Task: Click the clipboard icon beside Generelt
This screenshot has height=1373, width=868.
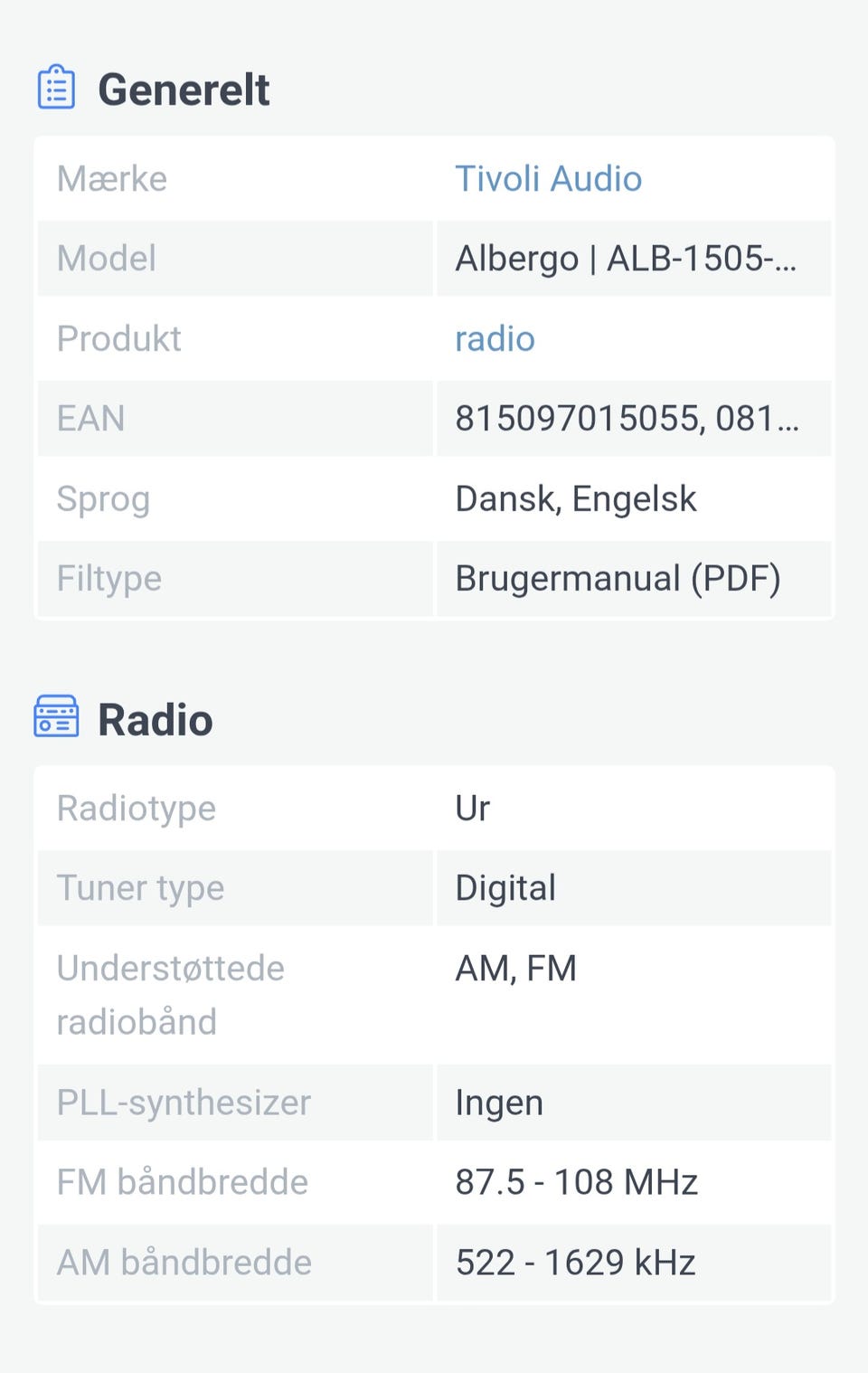Action: coord(56,88)
